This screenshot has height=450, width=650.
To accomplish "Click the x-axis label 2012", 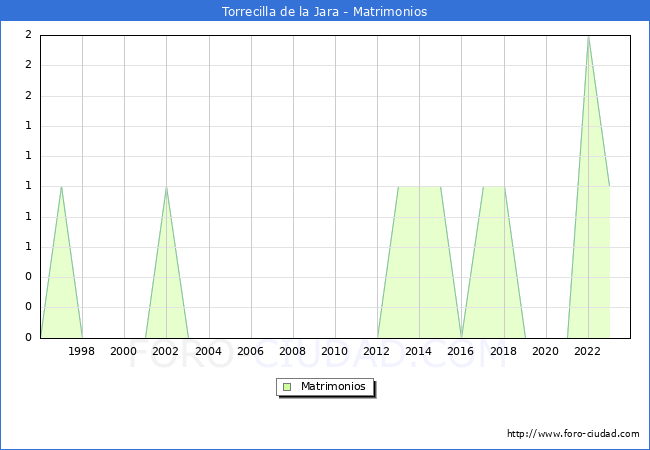I will (376, 351).
